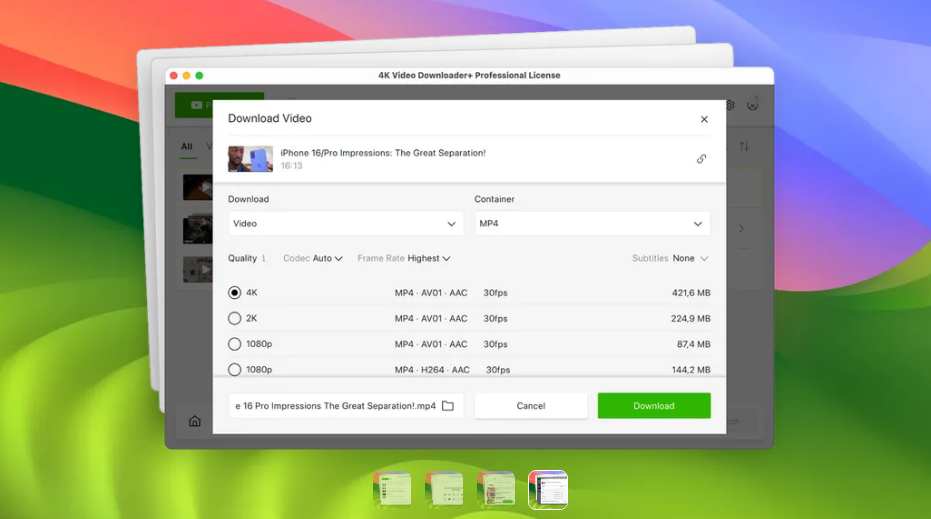931x519 pixels.
Task: Copy the video link with the chain icon
Action: 701,159
